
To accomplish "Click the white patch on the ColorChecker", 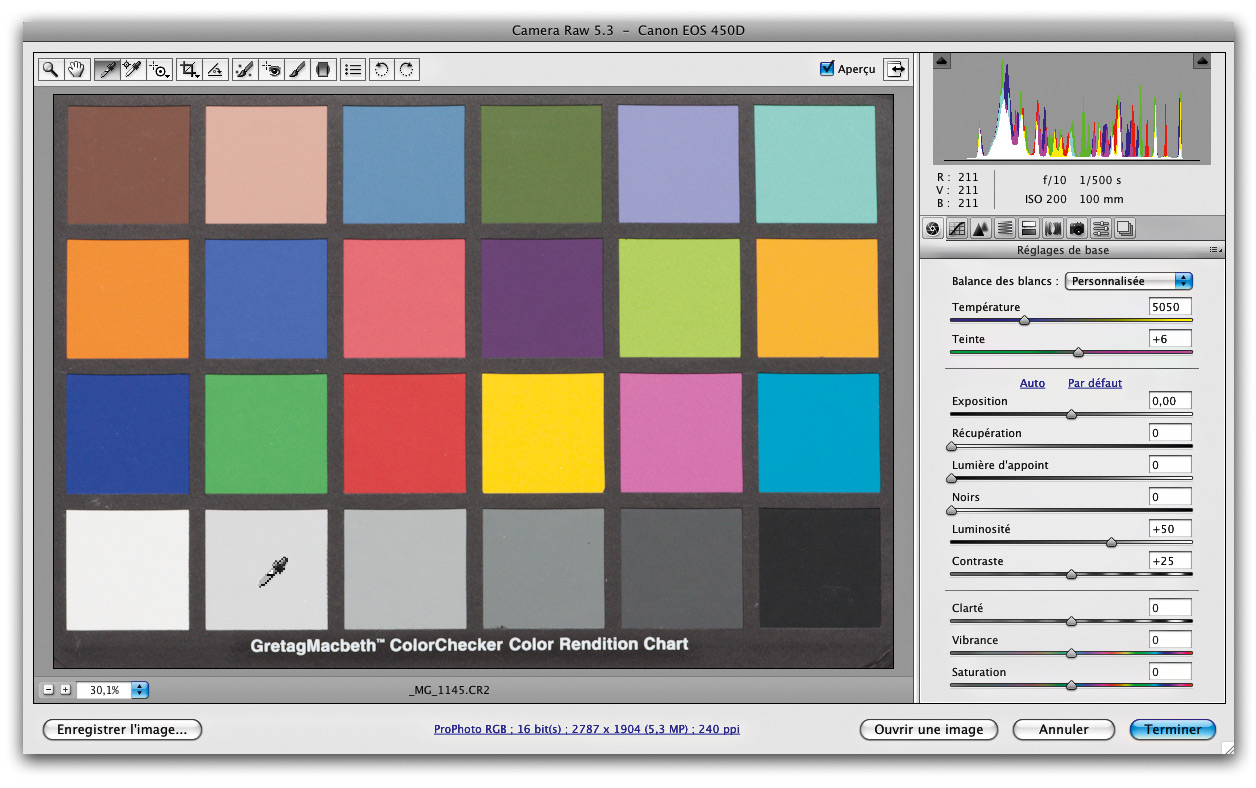I will [128, 570].
